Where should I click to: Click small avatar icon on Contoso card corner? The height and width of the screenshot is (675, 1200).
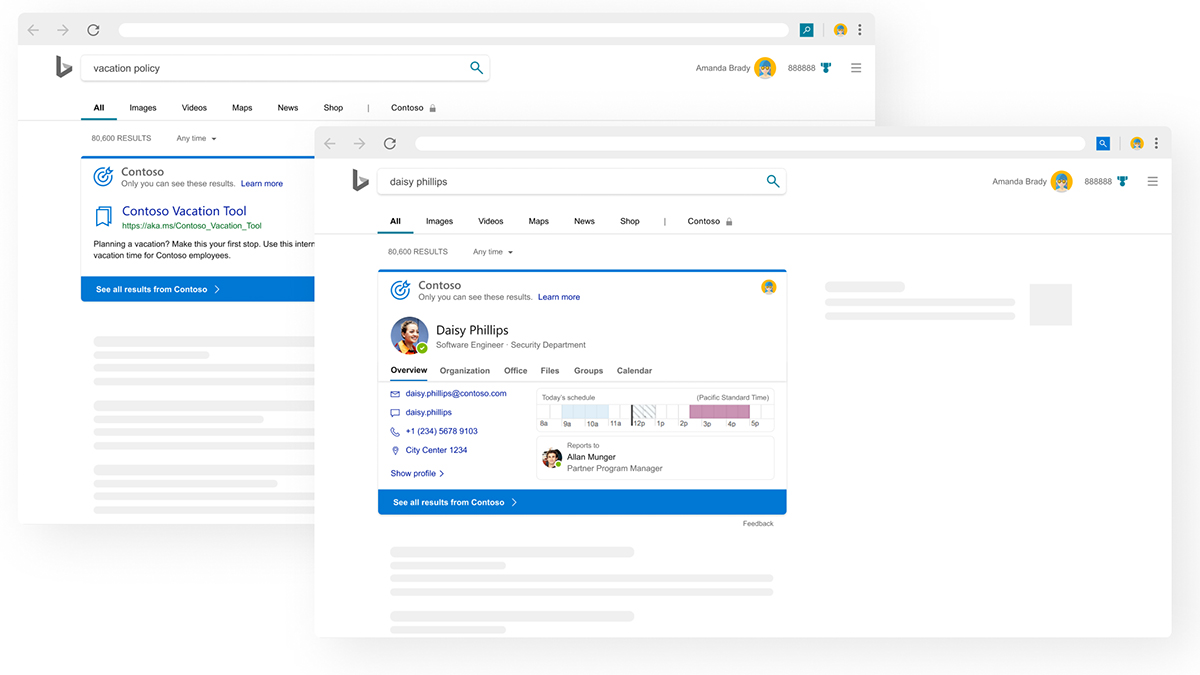click(x=768, y=287)
